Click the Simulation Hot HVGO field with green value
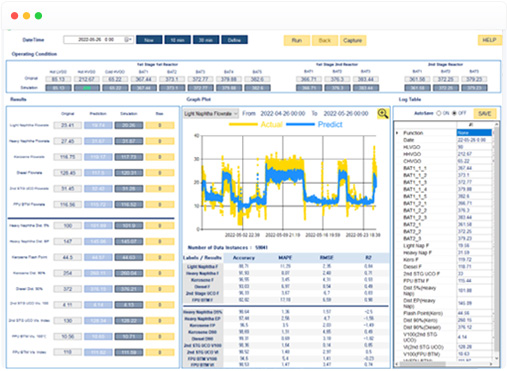This screenshot has height=371, width=507. click(x=87, y=88)
